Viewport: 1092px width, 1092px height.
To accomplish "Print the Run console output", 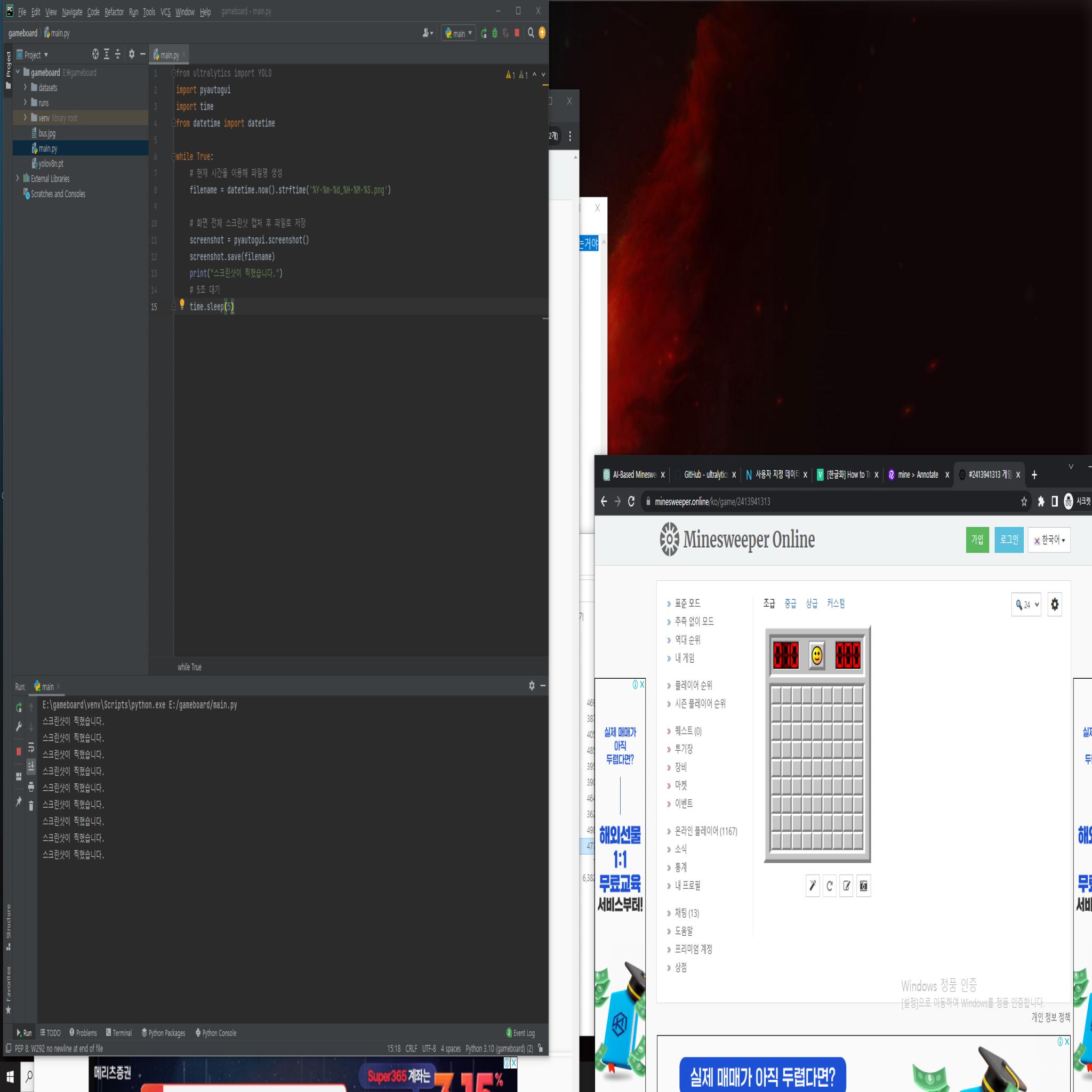I will coord(31,786).
